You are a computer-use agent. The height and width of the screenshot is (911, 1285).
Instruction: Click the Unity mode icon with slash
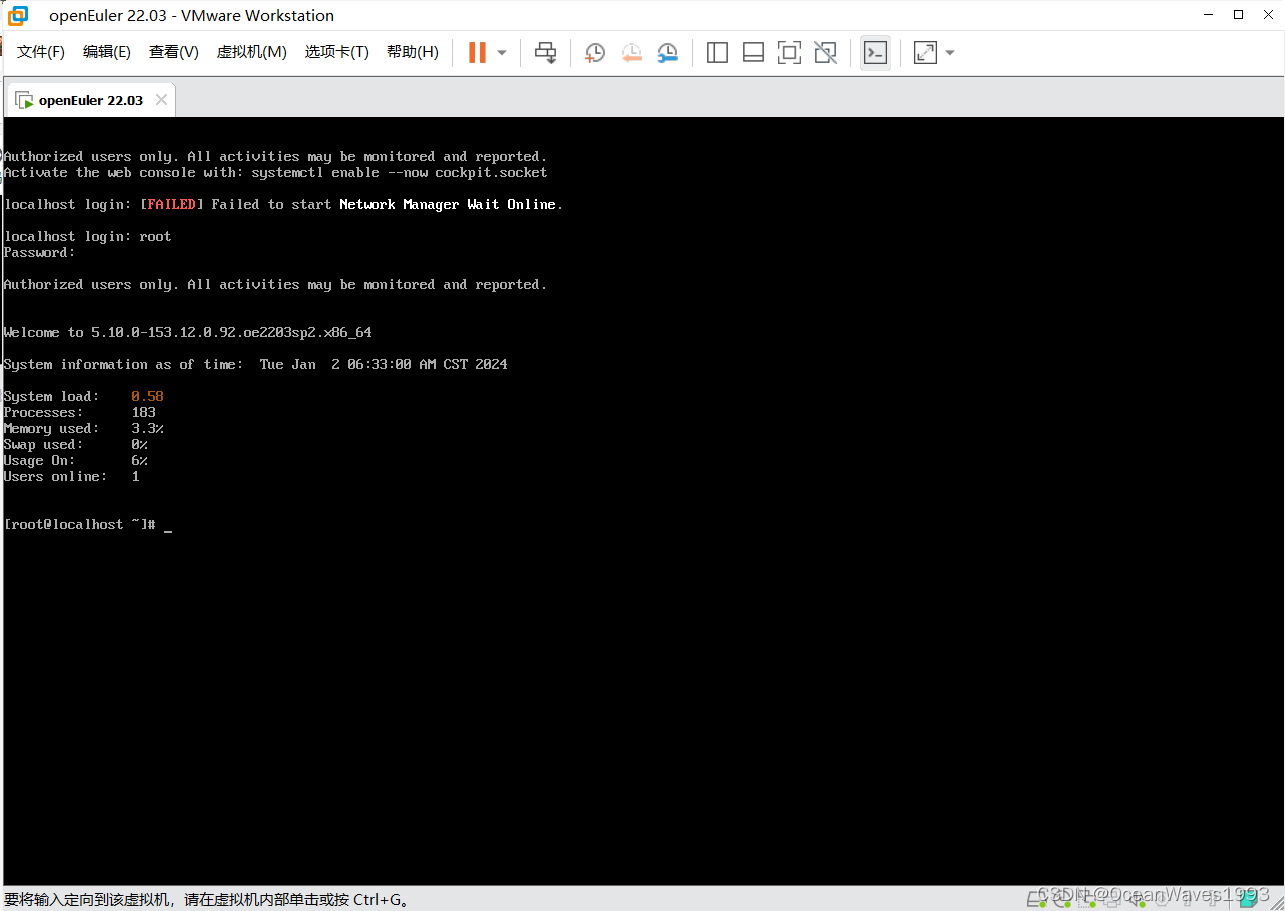(825, 52)
